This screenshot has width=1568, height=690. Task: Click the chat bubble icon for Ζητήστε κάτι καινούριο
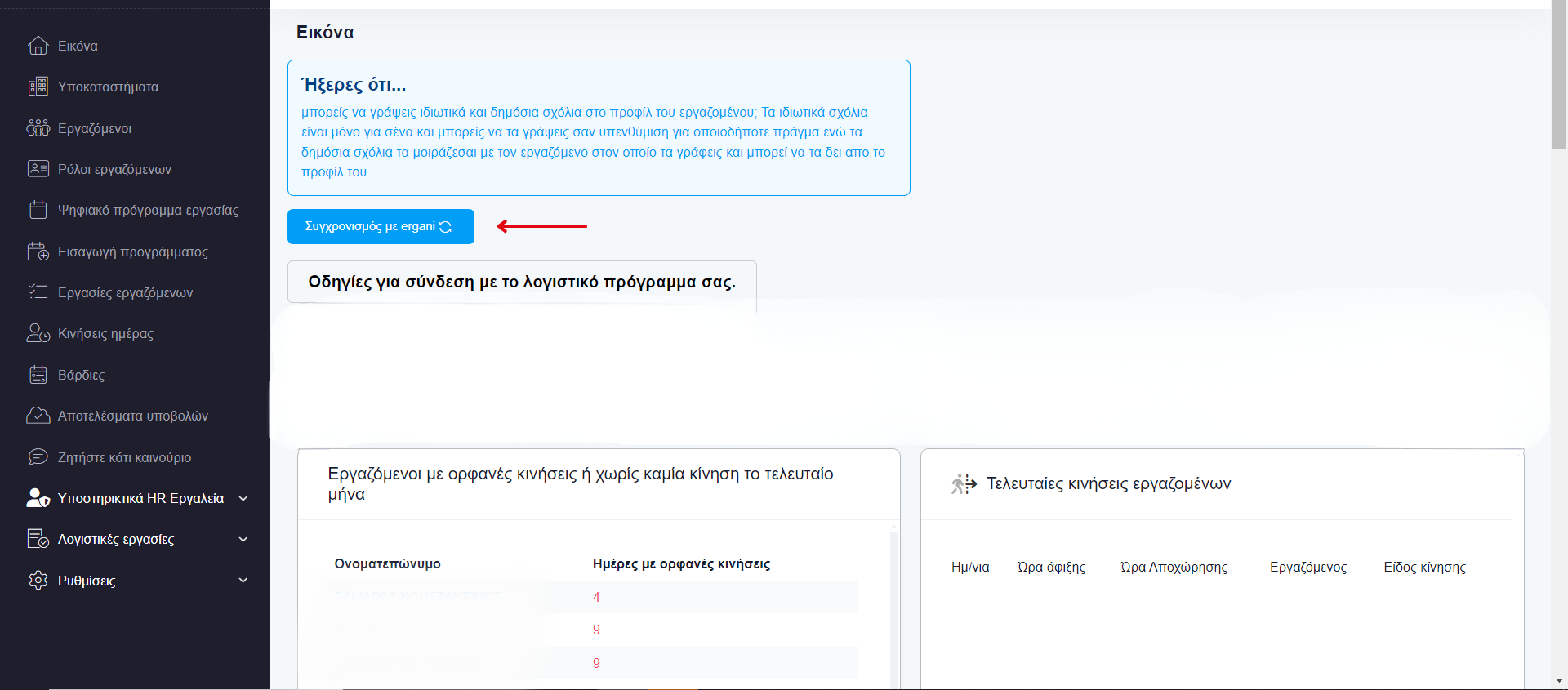point(38,457)
